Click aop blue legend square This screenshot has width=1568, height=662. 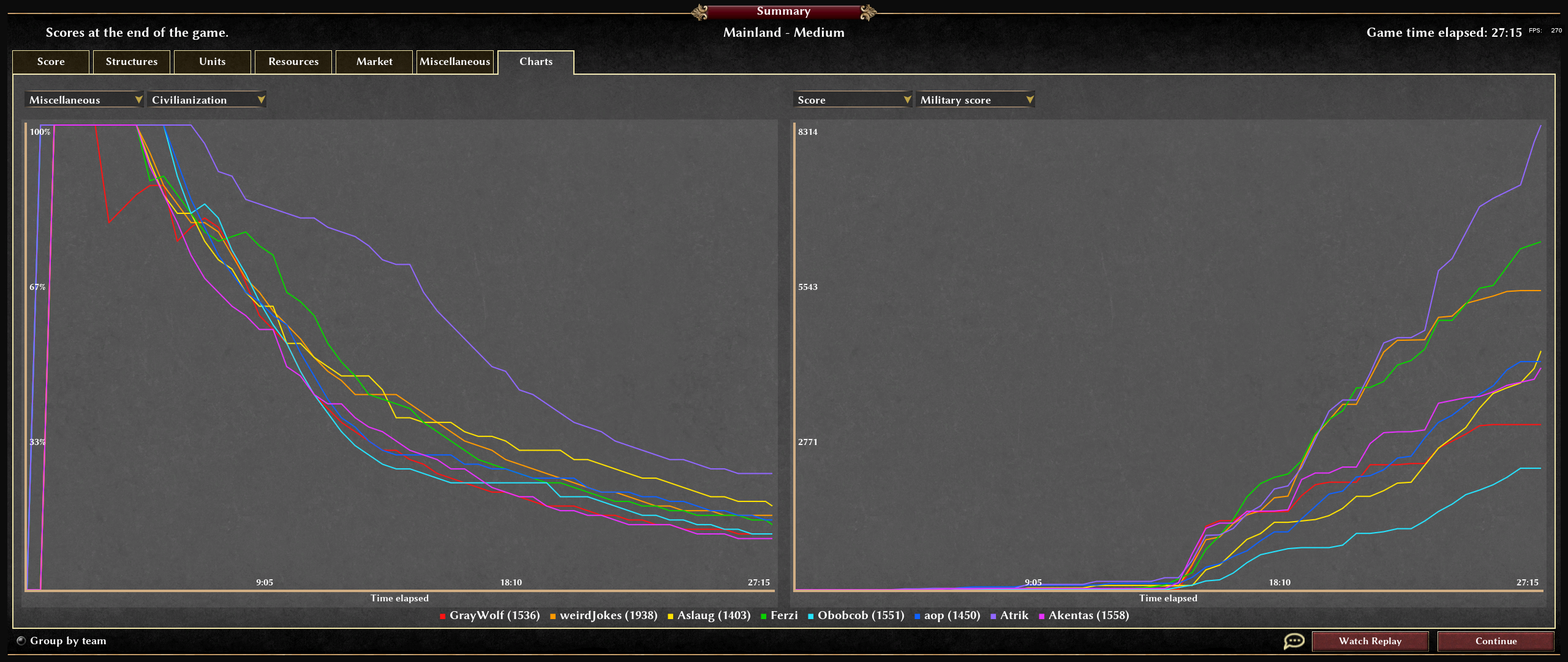[x=918, y=616]
